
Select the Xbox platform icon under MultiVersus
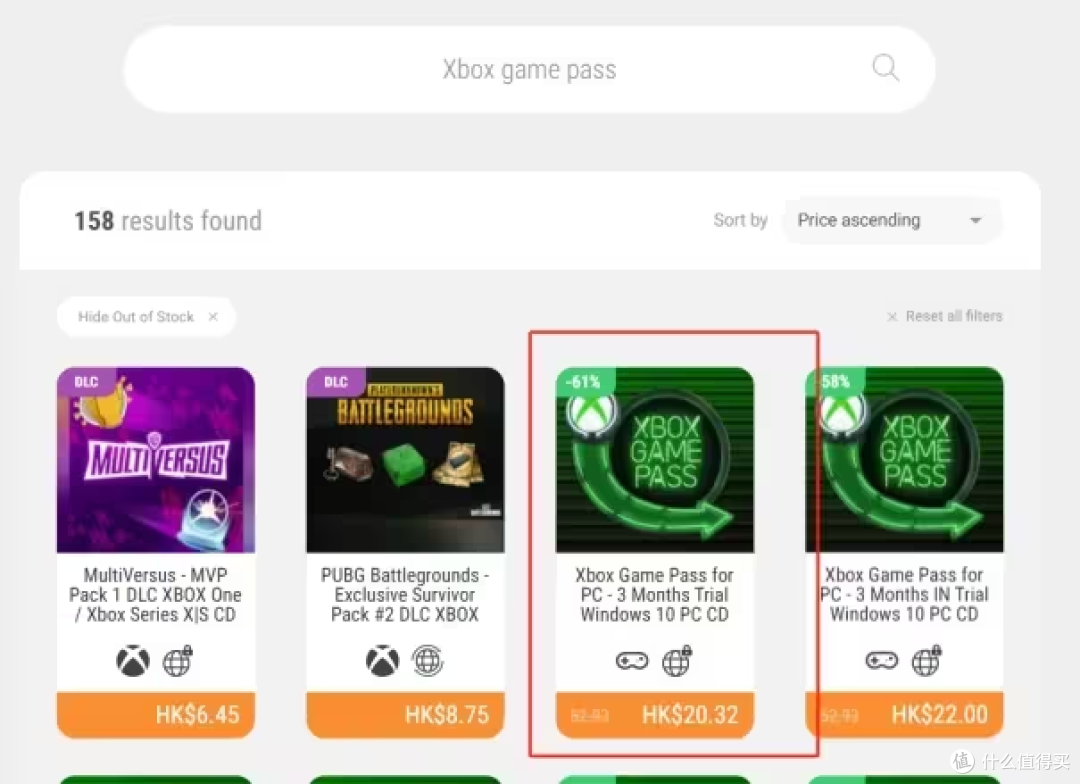133,660
